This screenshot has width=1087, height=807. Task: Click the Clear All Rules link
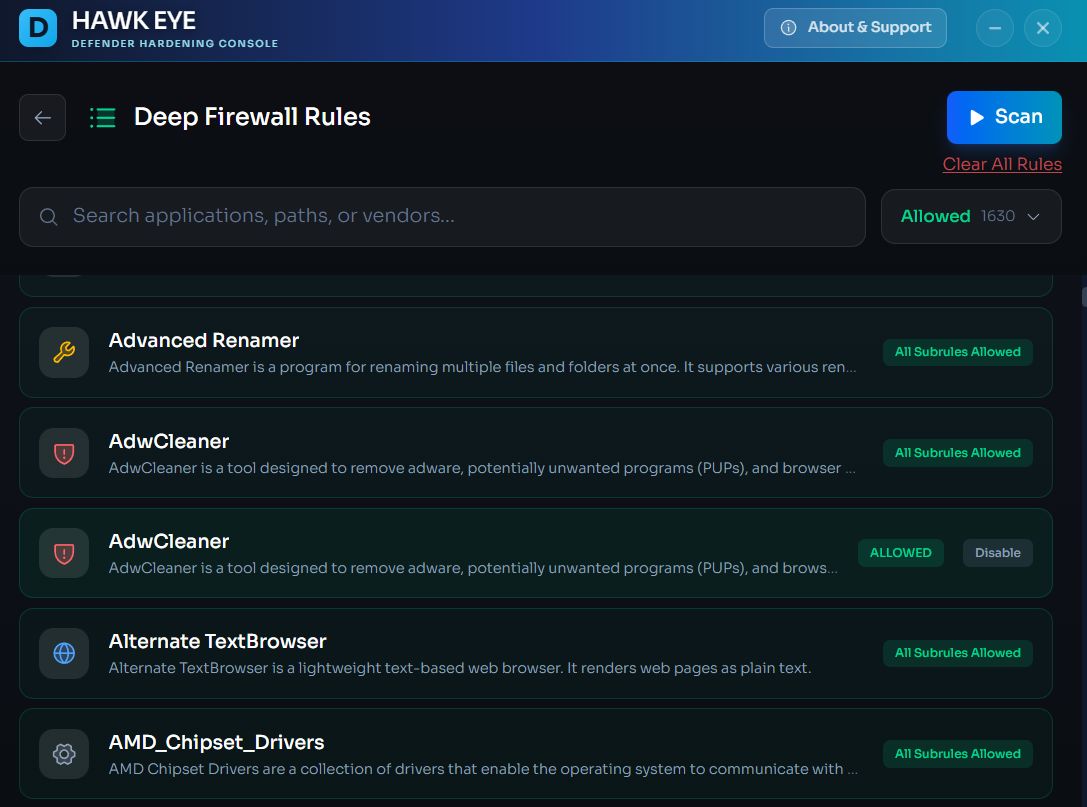point(1002,164)
